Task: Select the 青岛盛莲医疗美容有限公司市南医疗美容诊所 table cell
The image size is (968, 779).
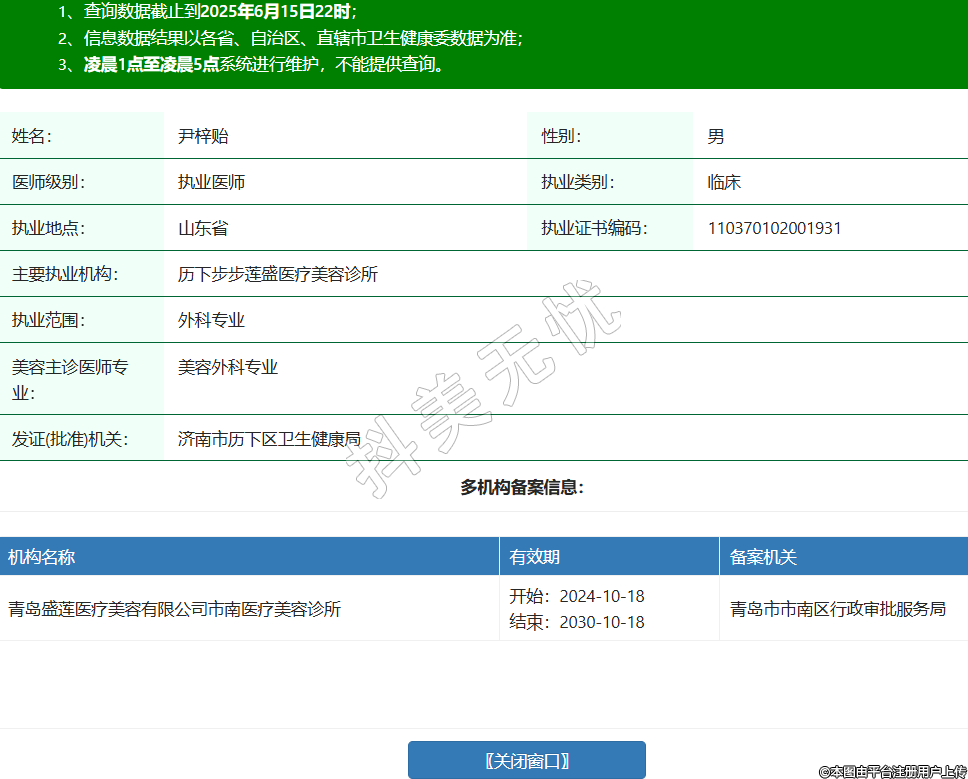Action: [x=175, y=608]
